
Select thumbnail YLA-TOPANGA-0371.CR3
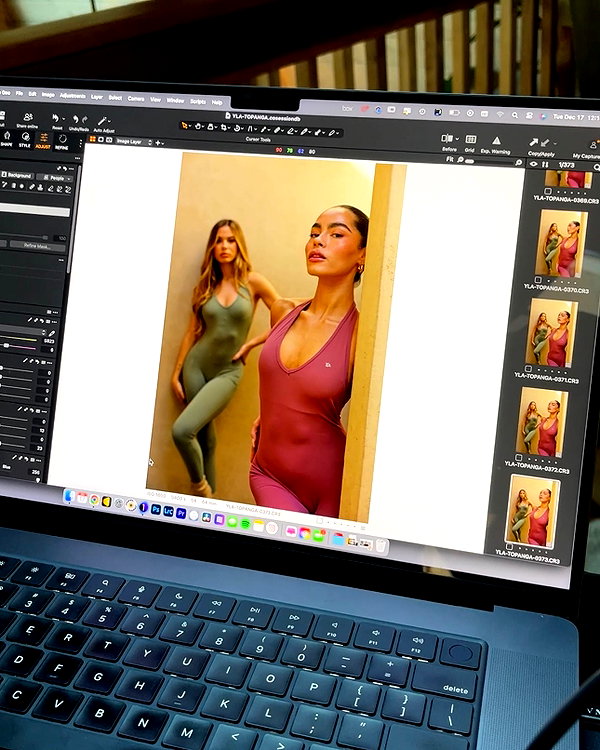coord(551,332)
